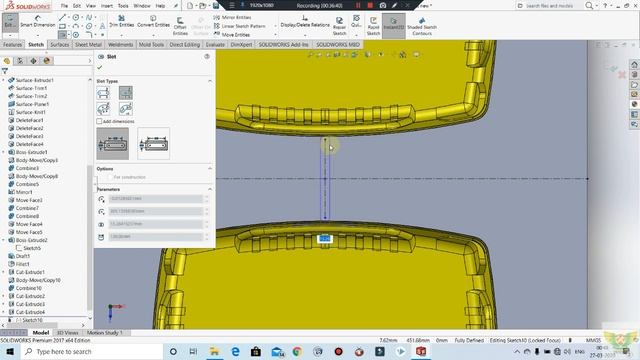The image size is (640, 360).
Task: Open the Mold Tools tab
Action: pyautogui.click(x=151, y=44)
